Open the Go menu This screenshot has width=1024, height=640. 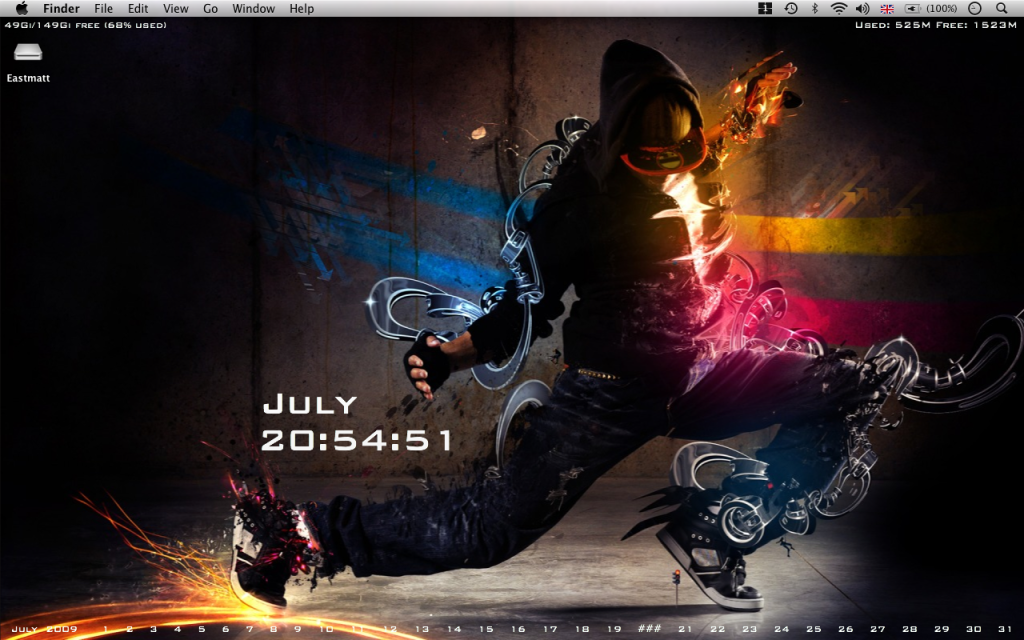(x=210, y=8)
